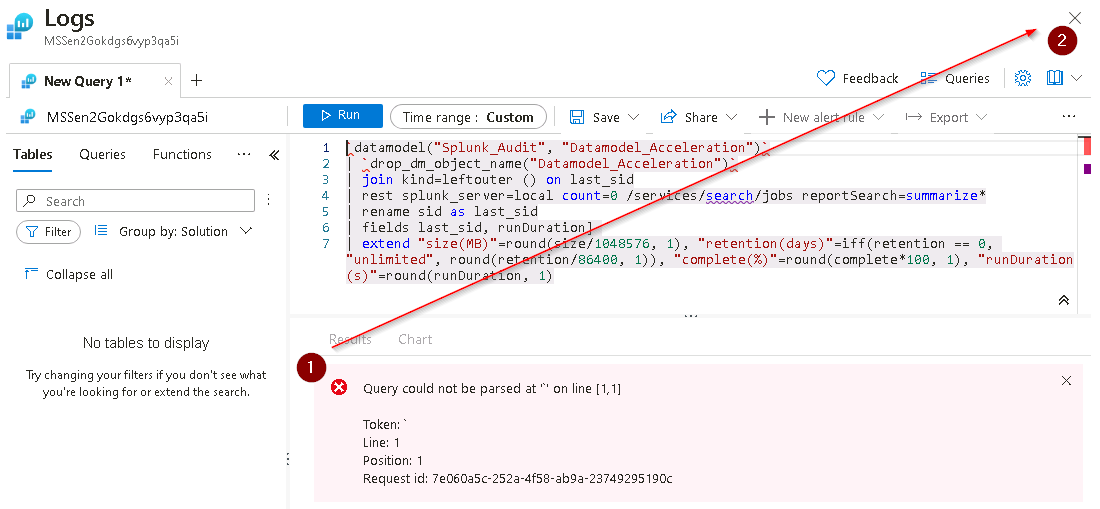Image resolution: width=1100 pixels, height=509 pixels.
Task: Click the Logs app icon in the header
Action: click(21, 27)
